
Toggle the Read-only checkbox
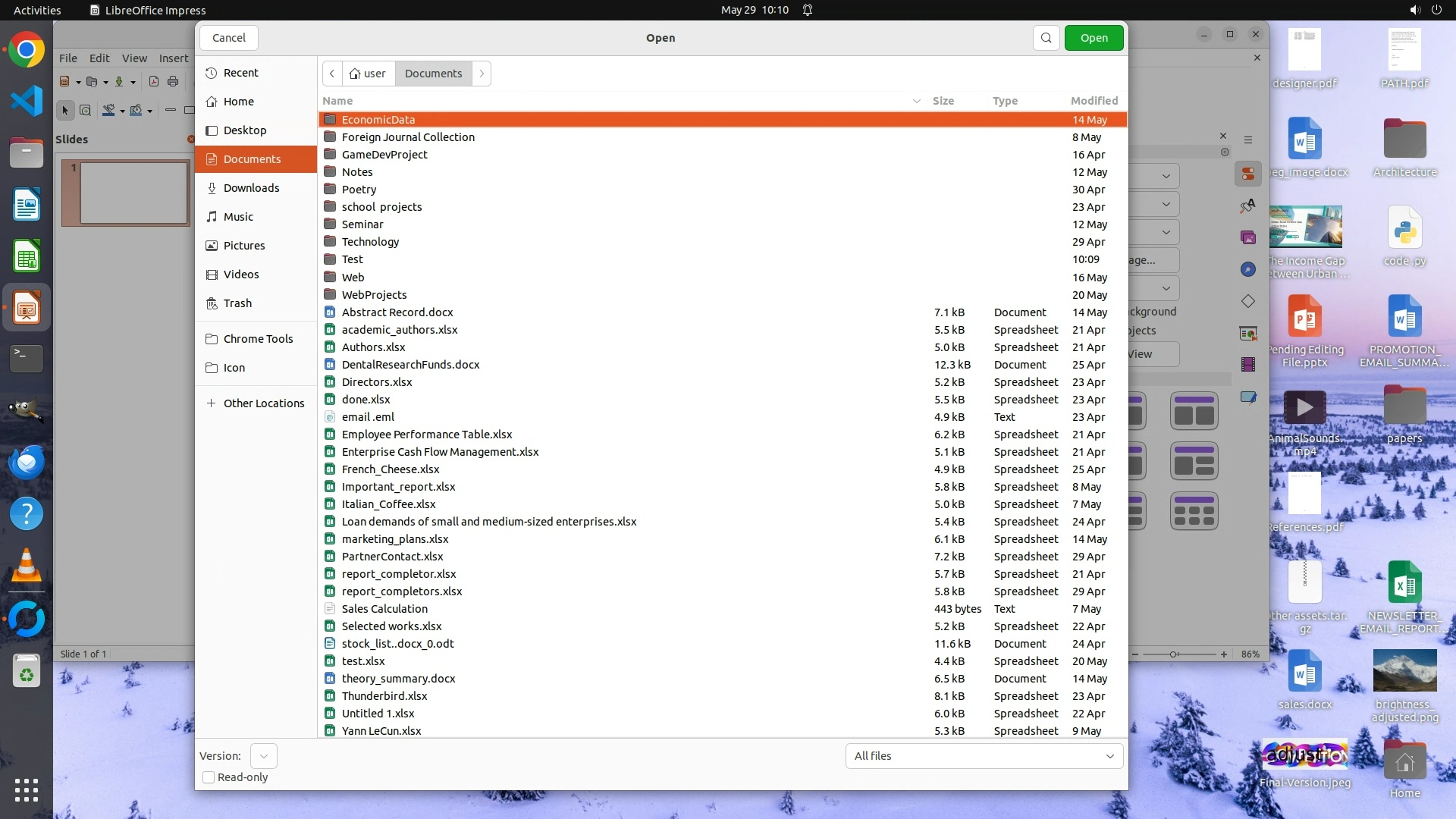[x=209, y=777]
